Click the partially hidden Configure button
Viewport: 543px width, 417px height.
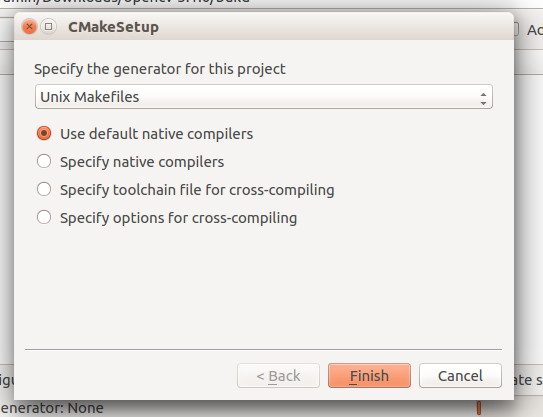7,380
